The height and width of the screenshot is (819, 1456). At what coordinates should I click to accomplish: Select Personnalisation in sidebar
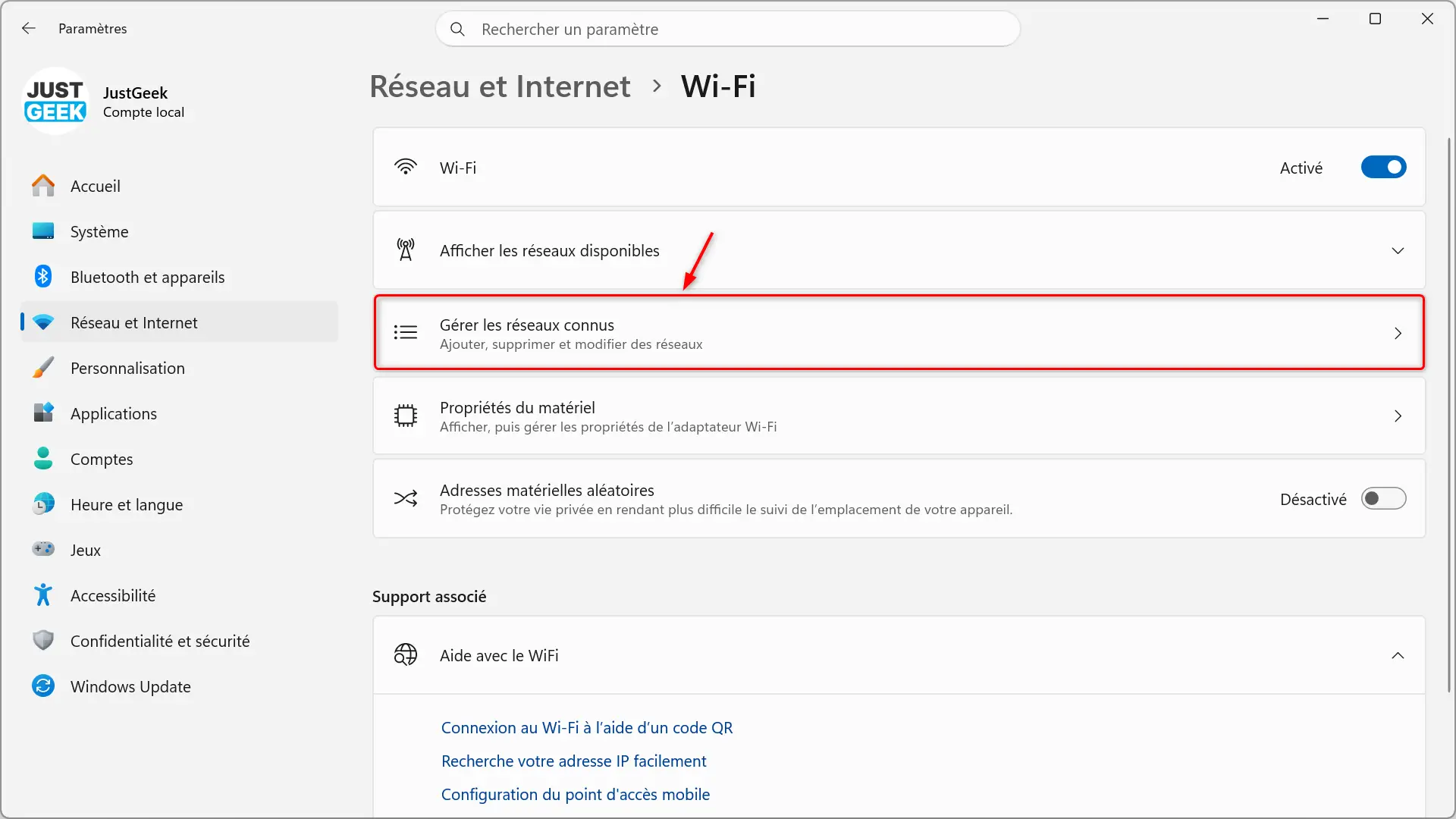(x=179, y=368)
